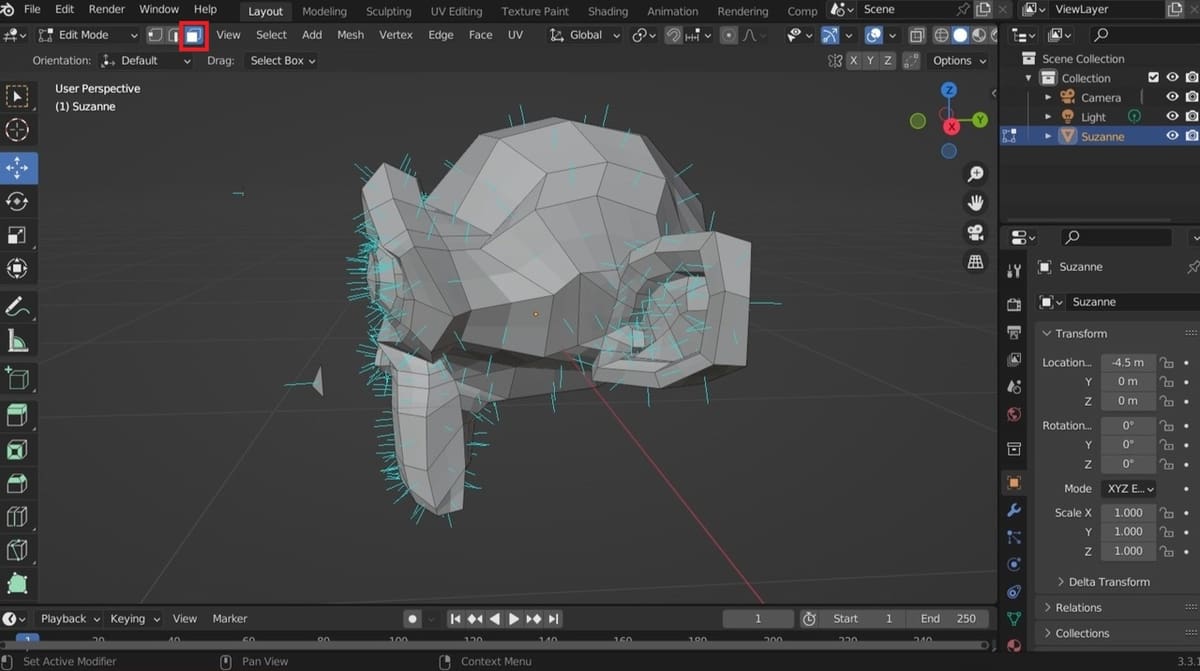The width and height of the screenshot is (1200, 671).
Task: Click the Location X field
Action: (1128, 362)
